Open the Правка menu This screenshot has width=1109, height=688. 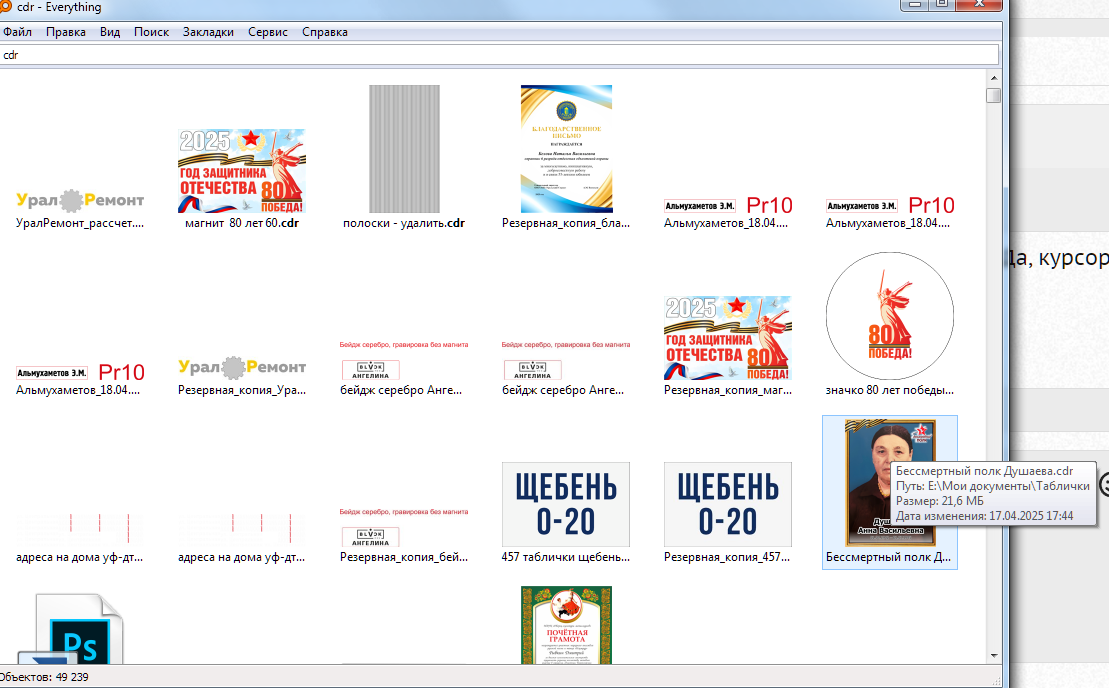coord(66,32)
